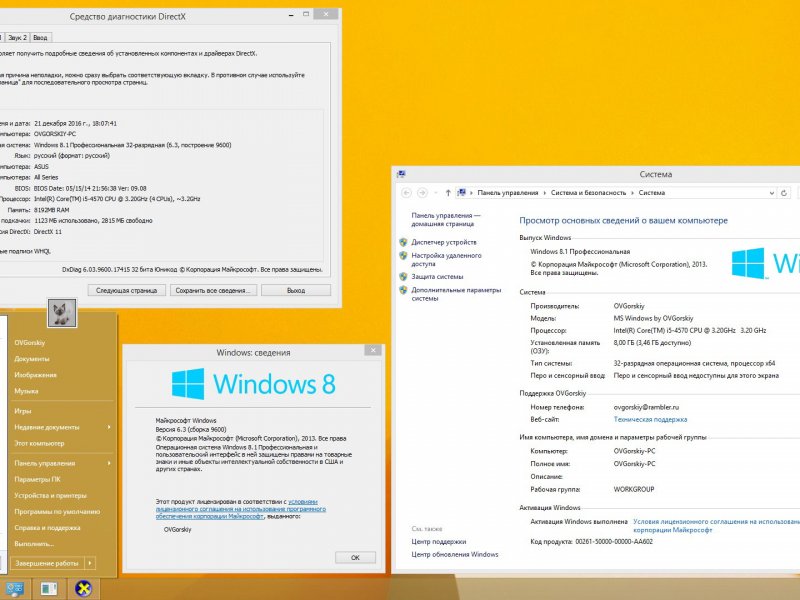
Task: Click product code 00261-50000-00000-AA602
Action: tap(614, 541)
